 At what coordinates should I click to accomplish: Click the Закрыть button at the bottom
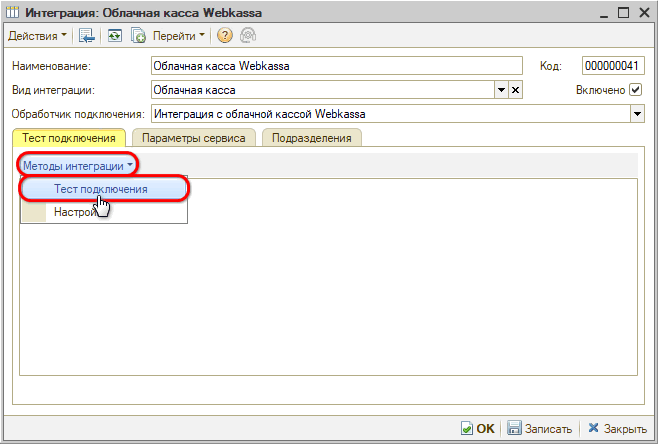(x=617, y=428)
